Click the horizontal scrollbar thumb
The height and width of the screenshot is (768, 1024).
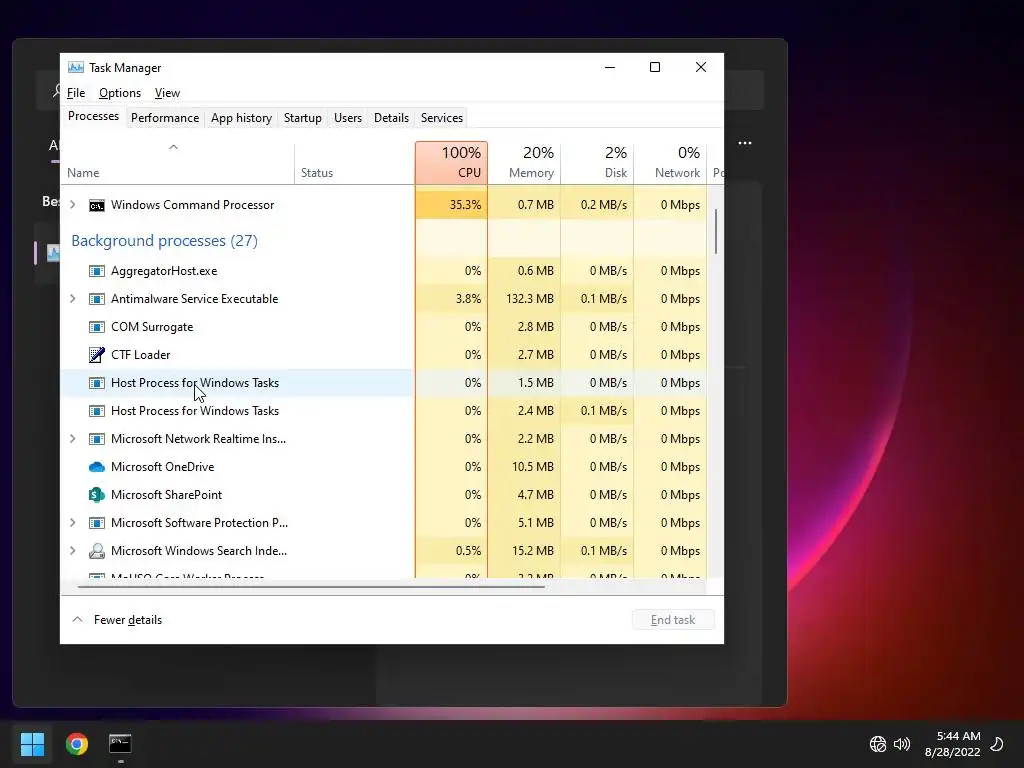pos(311,587)
